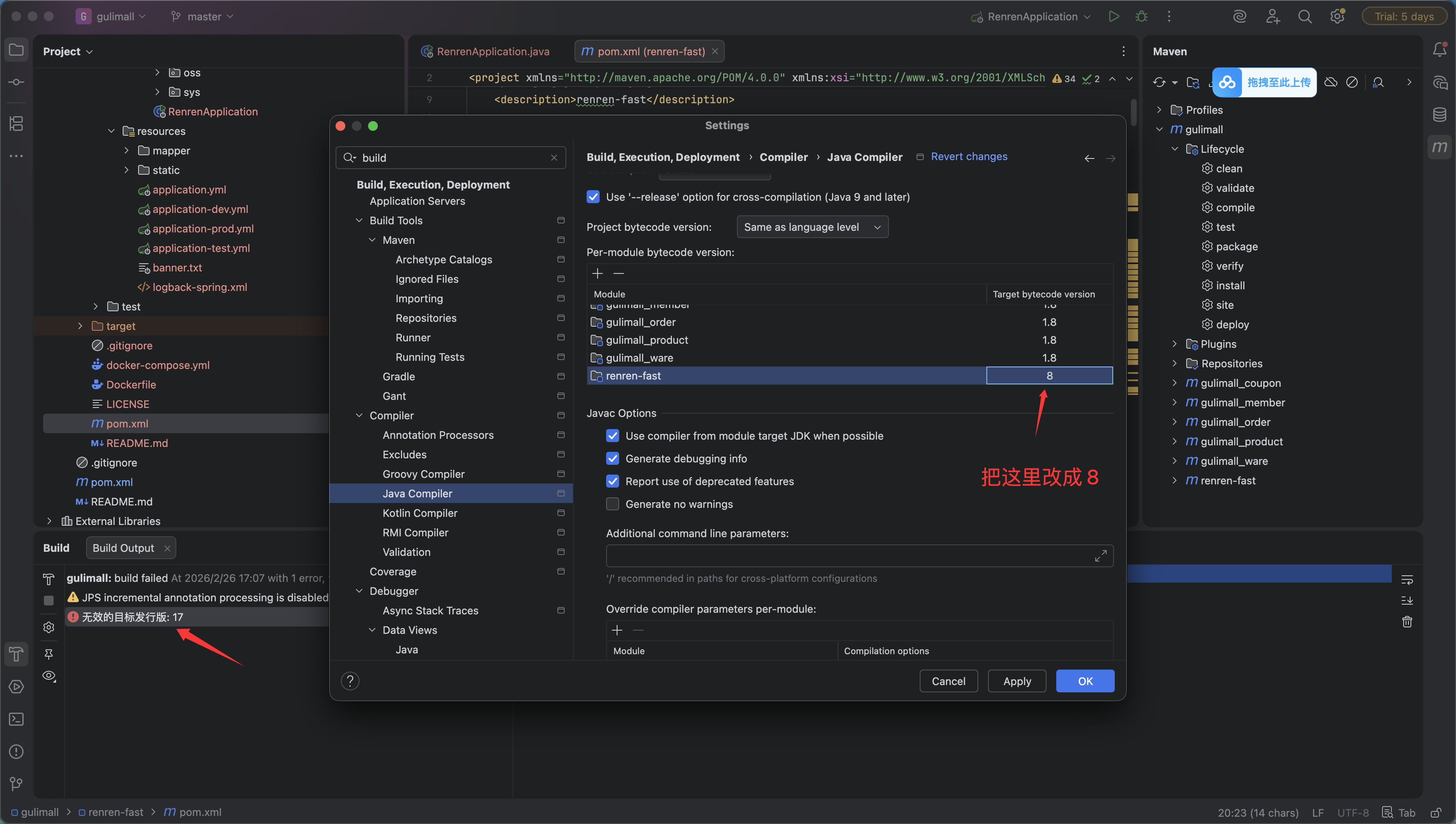This screenshot has height=824, width=1456.
Task: Start debugging with the bug icon
Action: pos(1142,16)
